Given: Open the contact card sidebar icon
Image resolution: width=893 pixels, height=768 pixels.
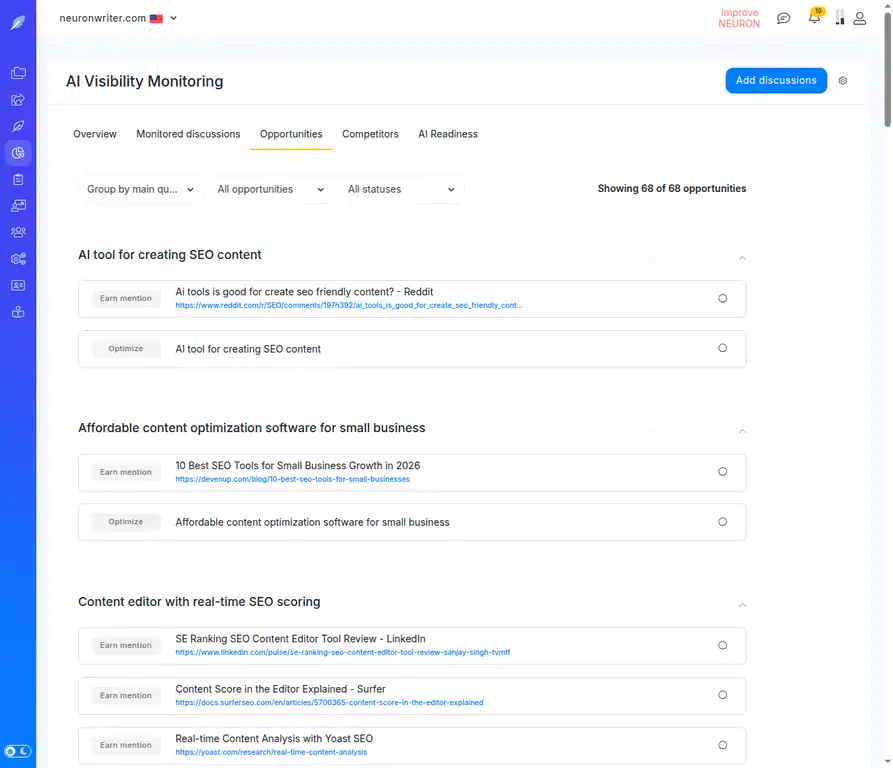Looking at the screenshot, I should [x=18, y=285].
